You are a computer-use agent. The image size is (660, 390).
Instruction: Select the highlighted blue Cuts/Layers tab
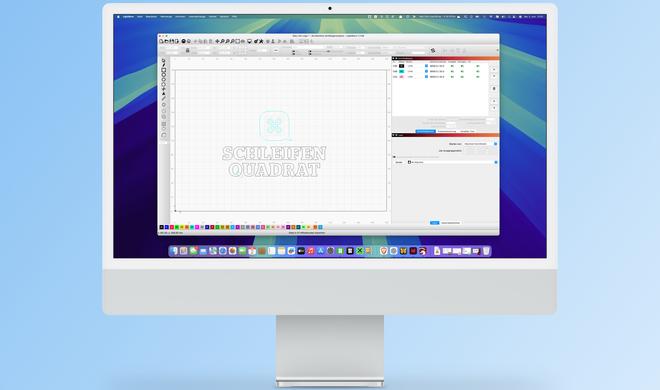coord(426,131)
